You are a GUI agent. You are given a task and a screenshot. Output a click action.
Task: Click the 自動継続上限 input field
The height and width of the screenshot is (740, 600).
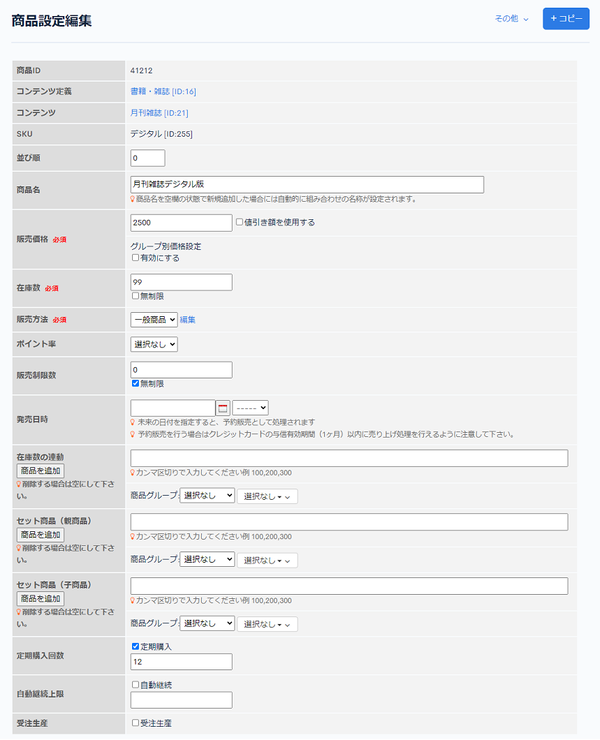pyautogui.click(x=181, y=700)
